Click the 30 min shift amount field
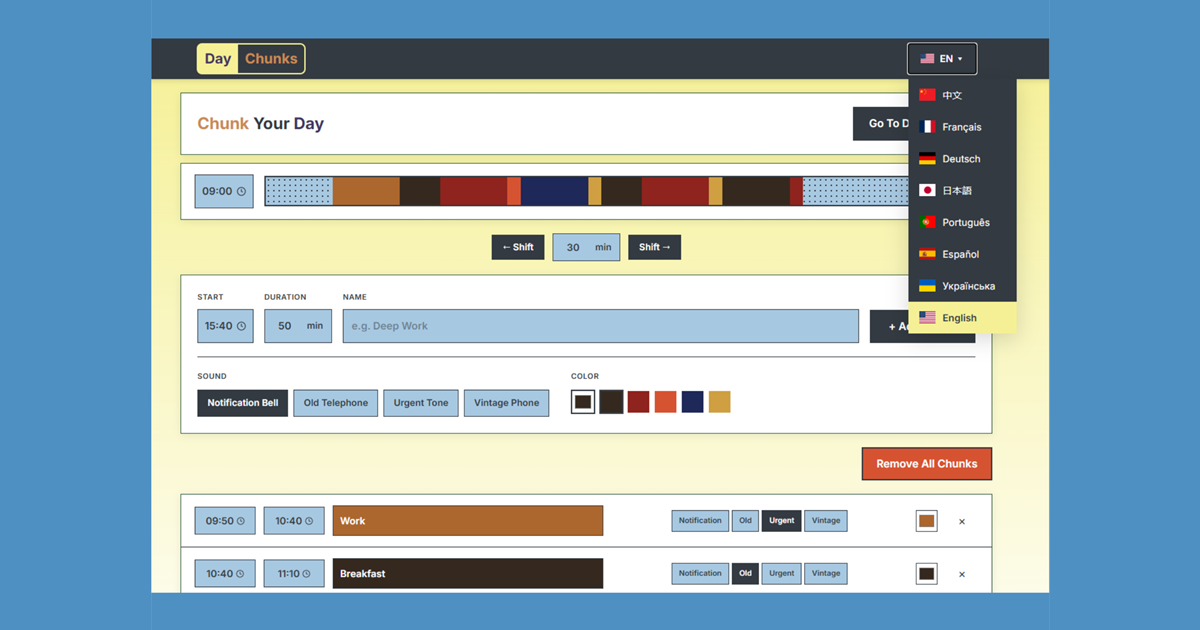The width and height of the screenshot is (1200, 630). tap(586, 247)
